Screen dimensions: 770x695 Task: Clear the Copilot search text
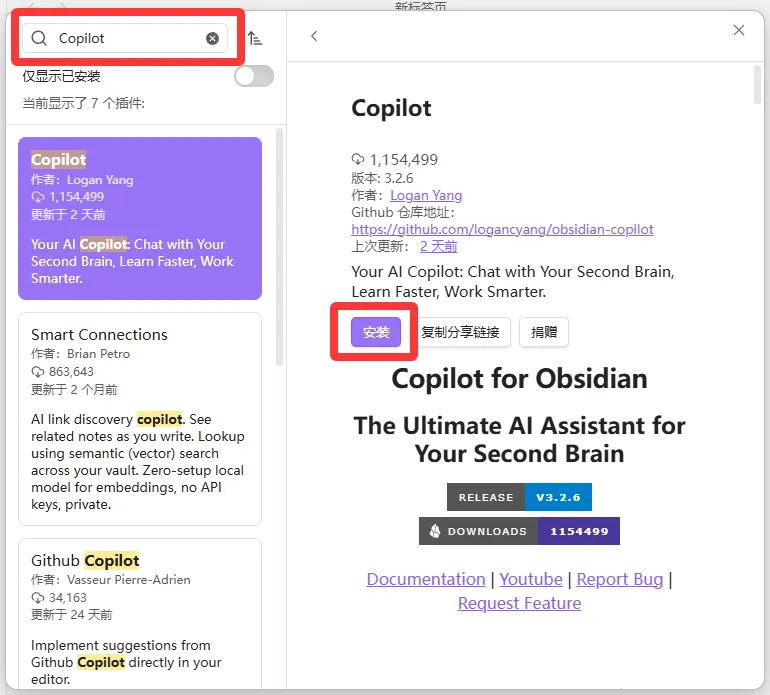(x=212, y=38)
